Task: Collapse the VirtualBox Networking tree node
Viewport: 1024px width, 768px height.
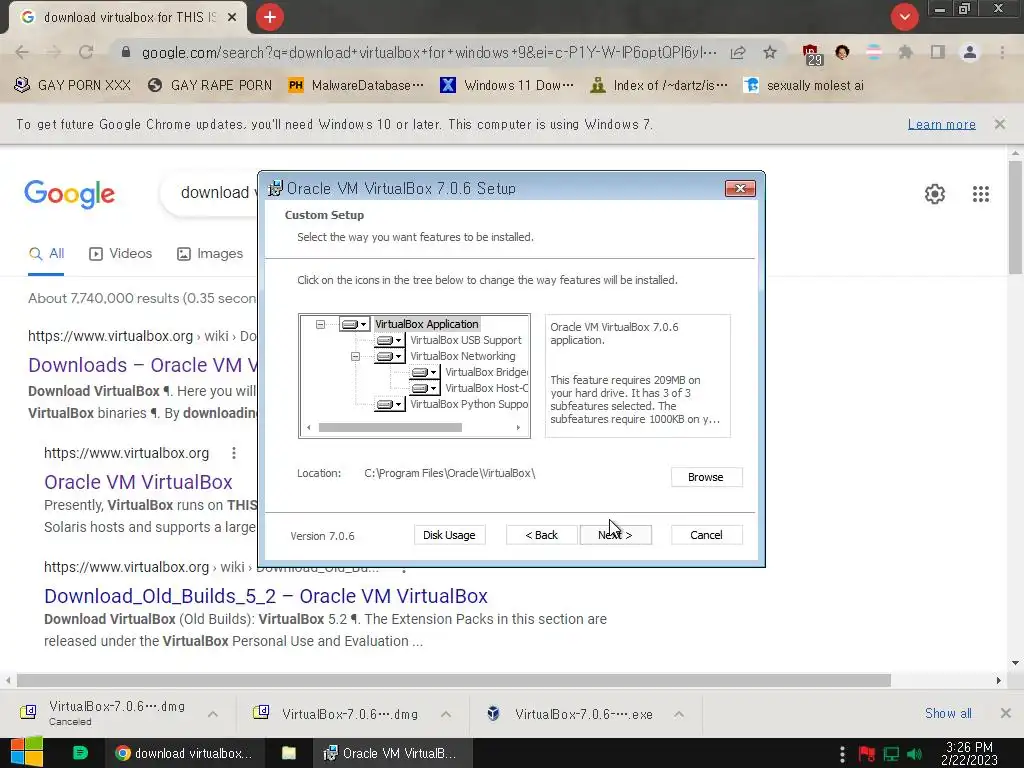Action: pyautogui.click(x=355, y=357)
